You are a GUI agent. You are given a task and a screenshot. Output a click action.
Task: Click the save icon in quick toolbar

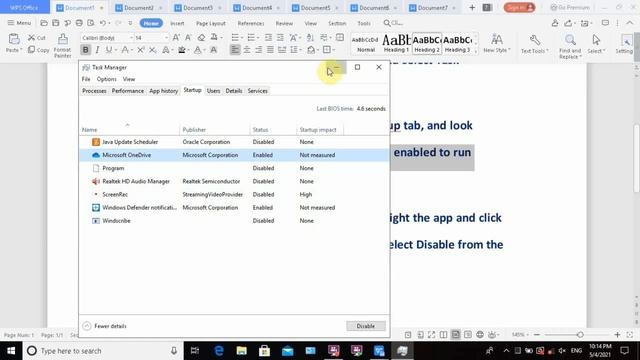tap(56, 23)
